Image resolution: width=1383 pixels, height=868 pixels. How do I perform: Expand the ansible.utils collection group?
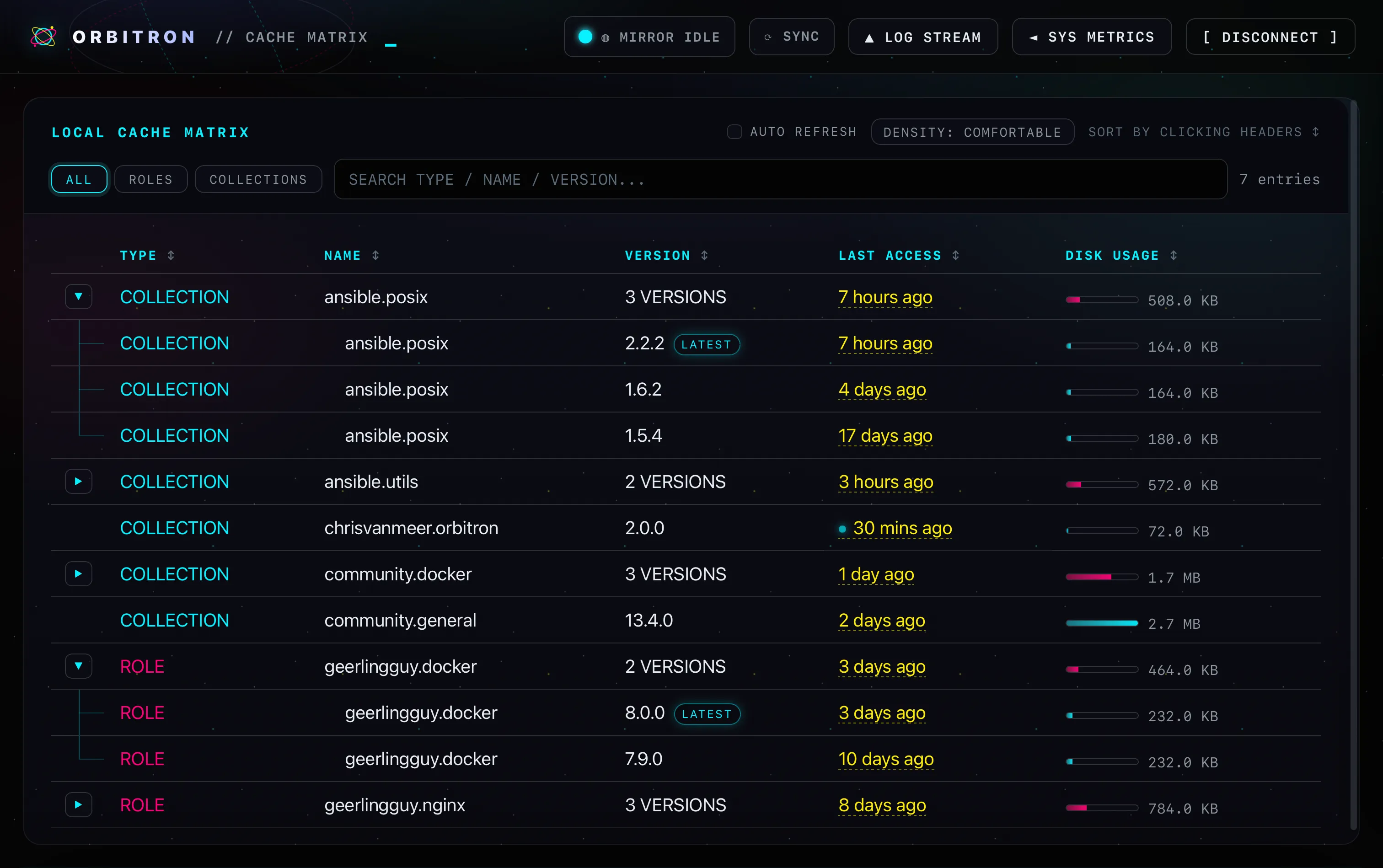79,482
